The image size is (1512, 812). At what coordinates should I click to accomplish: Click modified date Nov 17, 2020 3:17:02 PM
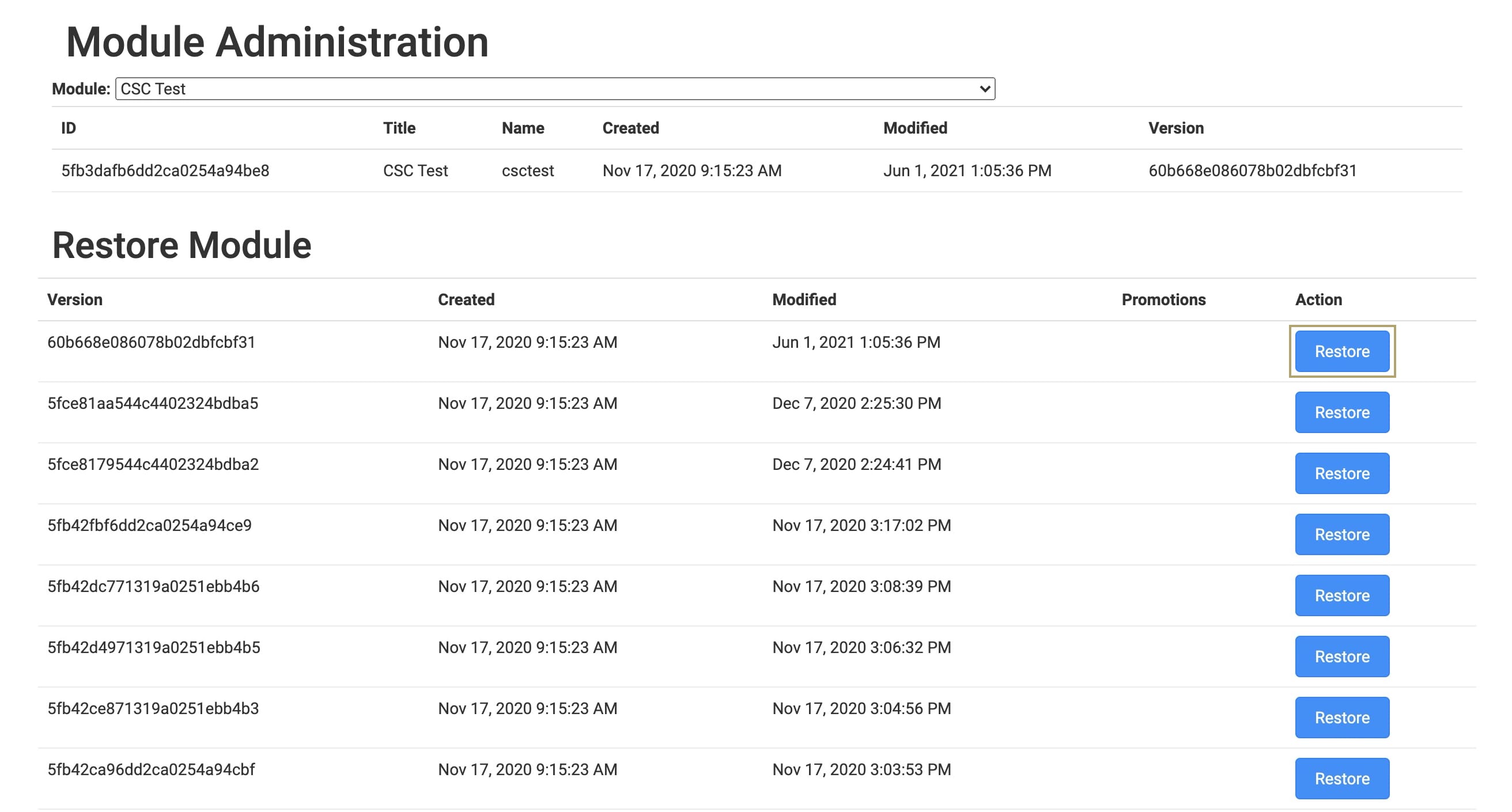click(x=861, y=525)
